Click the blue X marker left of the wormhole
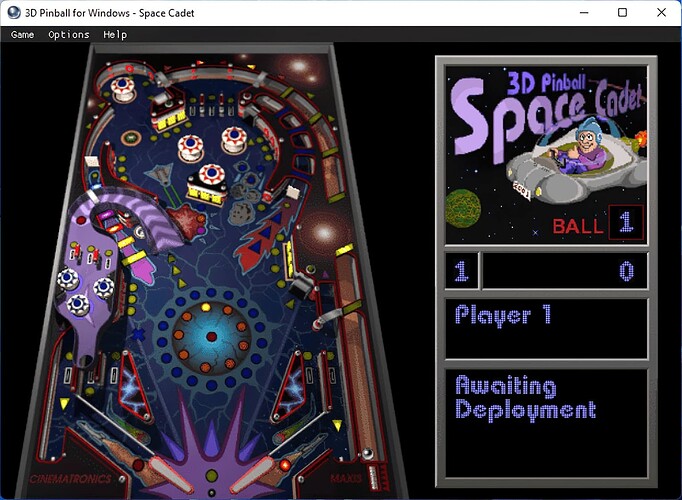The height and width of the screenshot is (500, 682). [138, 334]
